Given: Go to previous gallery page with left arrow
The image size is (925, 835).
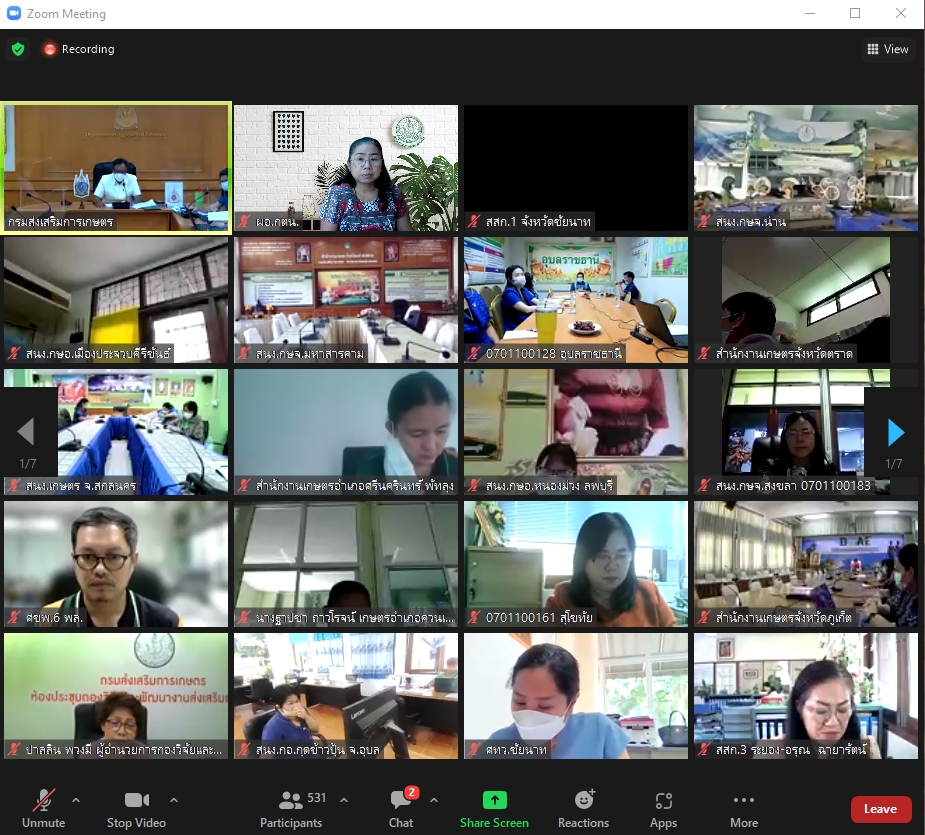Looking at the screenshot, I should click(x=26, y=432).
